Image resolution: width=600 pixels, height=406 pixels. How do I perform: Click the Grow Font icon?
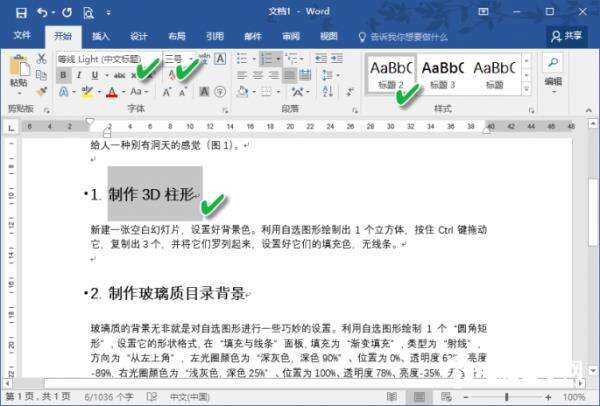tap(166, 92)
